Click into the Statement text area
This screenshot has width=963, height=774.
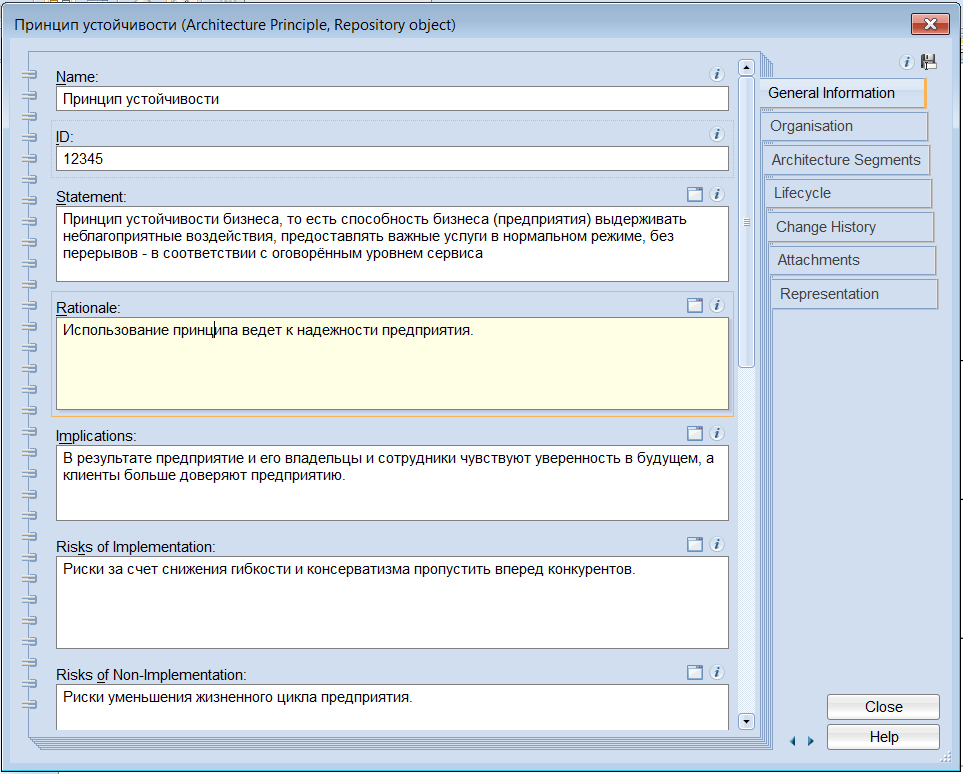click(392, 244)
